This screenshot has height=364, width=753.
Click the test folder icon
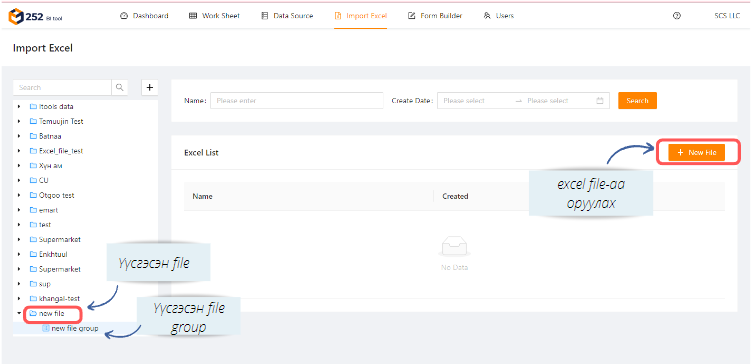(33, 225)
